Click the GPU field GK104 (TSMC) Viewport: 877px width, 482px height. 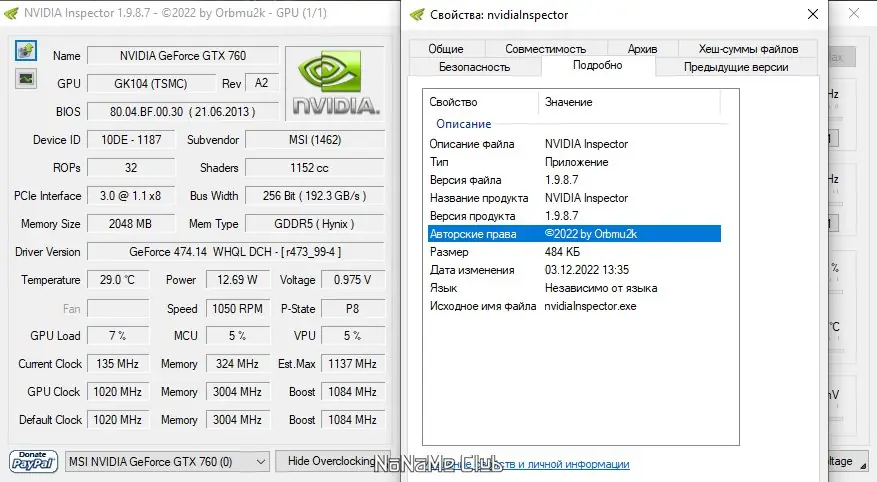click(x=151, y=83)
